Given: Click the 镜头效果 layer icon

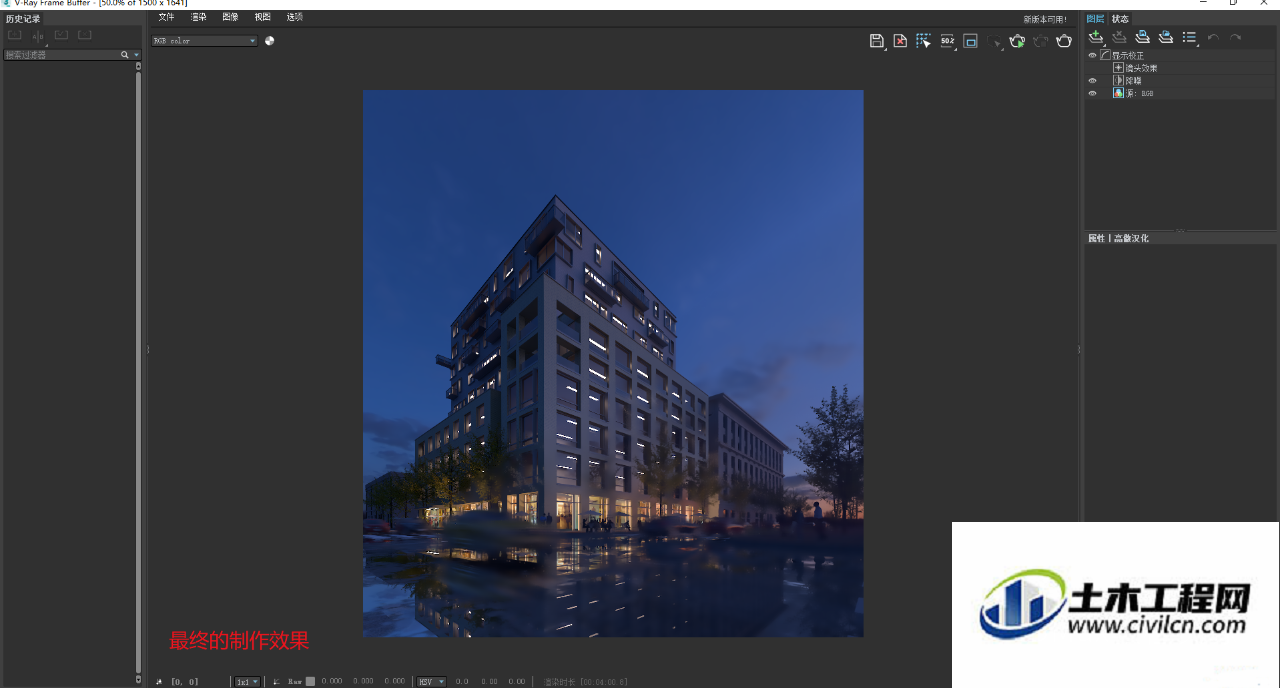Looking at the screenshot, I should tap(1119, 68).
